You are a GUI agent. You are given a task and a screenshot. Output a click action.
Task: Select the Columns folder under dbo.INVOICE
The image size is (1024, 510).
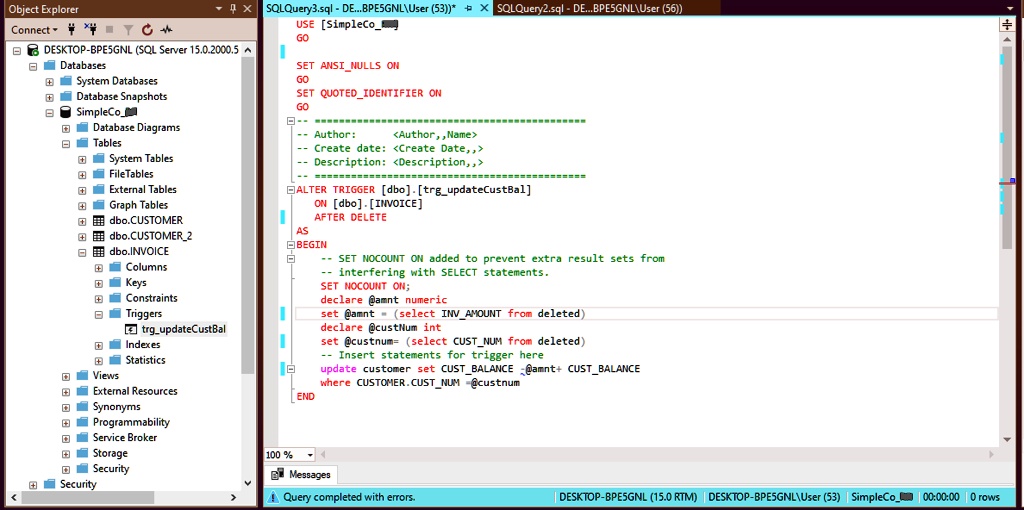138,267
